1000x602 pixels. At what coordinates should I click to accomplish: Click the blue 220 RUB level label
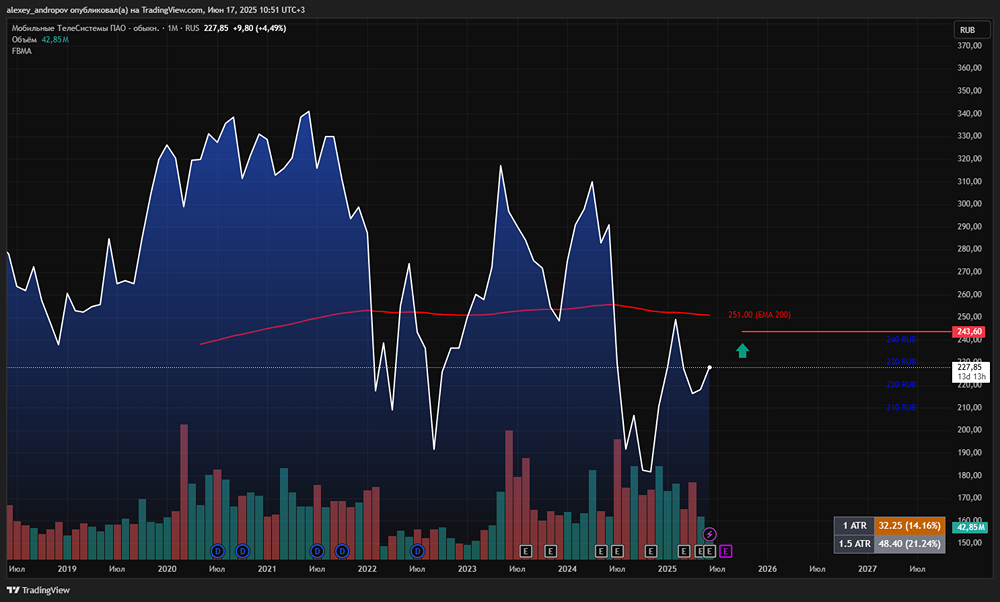[901, 385]
